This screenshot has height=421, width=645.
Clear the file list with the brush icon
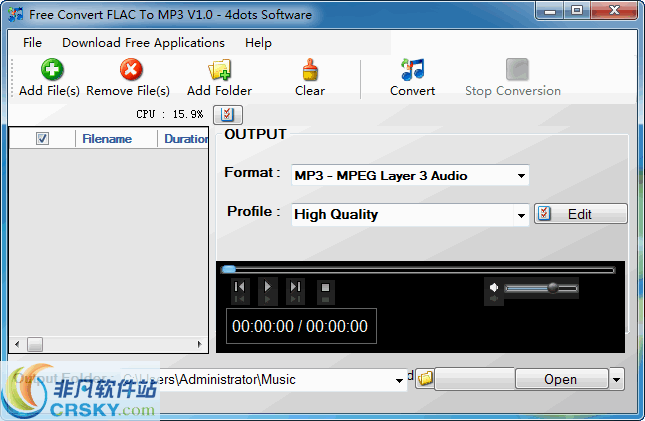click(x=310, y=69)
